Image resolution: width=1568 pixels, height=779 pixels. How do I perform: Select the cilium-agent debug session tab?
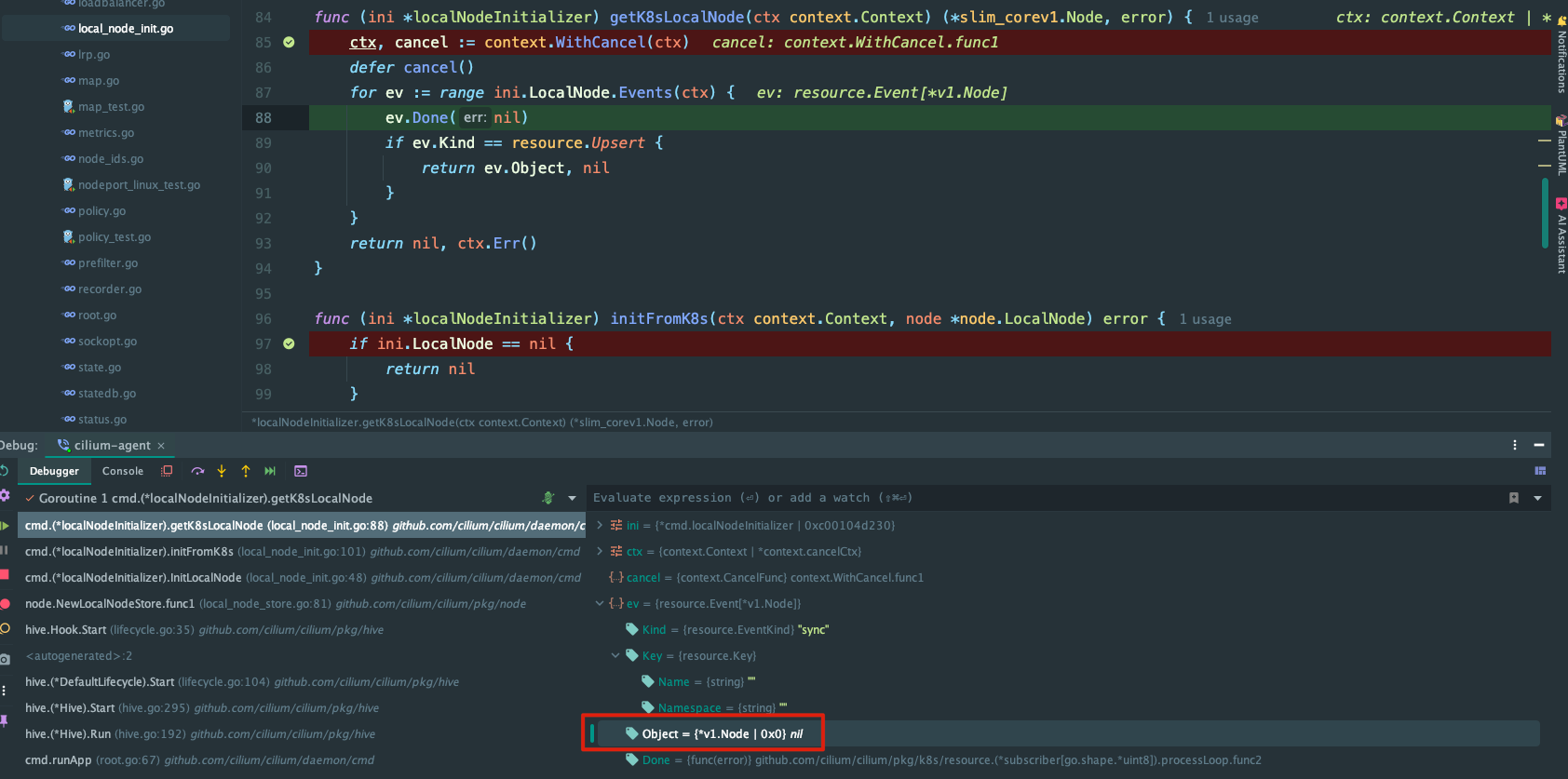[111, 445]
